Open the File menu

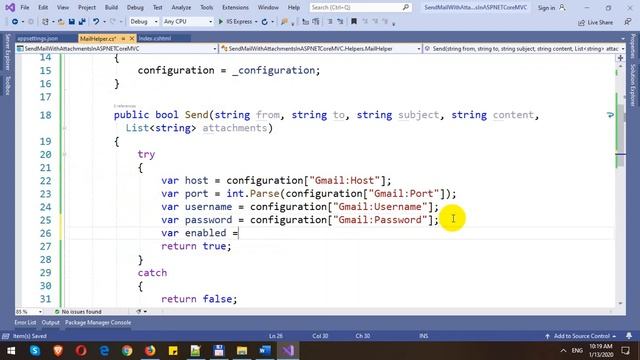[x=24, y=7]
